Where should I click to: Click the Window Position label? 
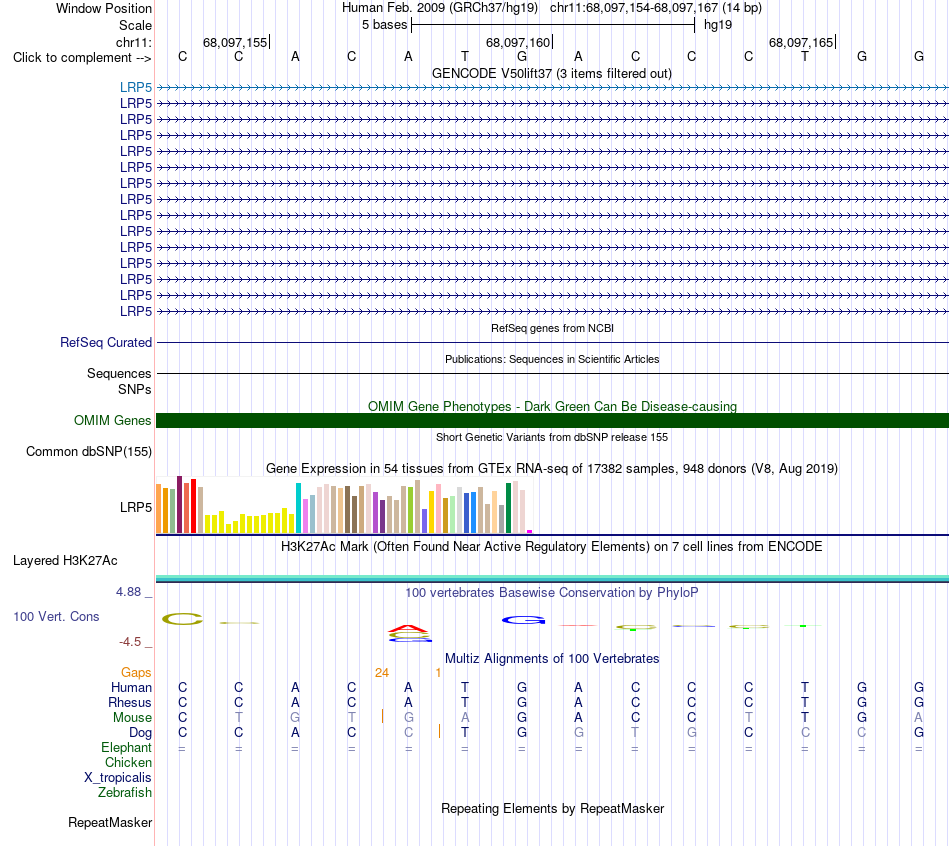[104, 8]
